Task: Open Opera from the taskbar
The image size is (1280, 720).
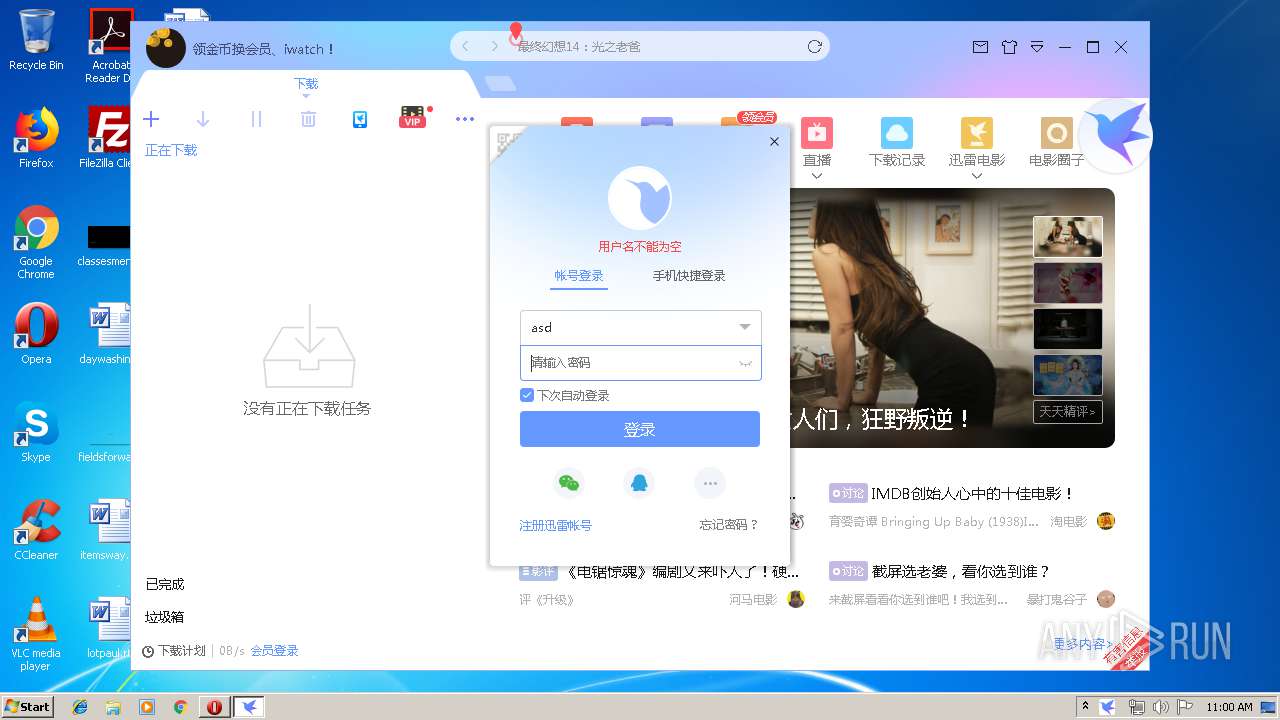Action: (x=214, y=707)
